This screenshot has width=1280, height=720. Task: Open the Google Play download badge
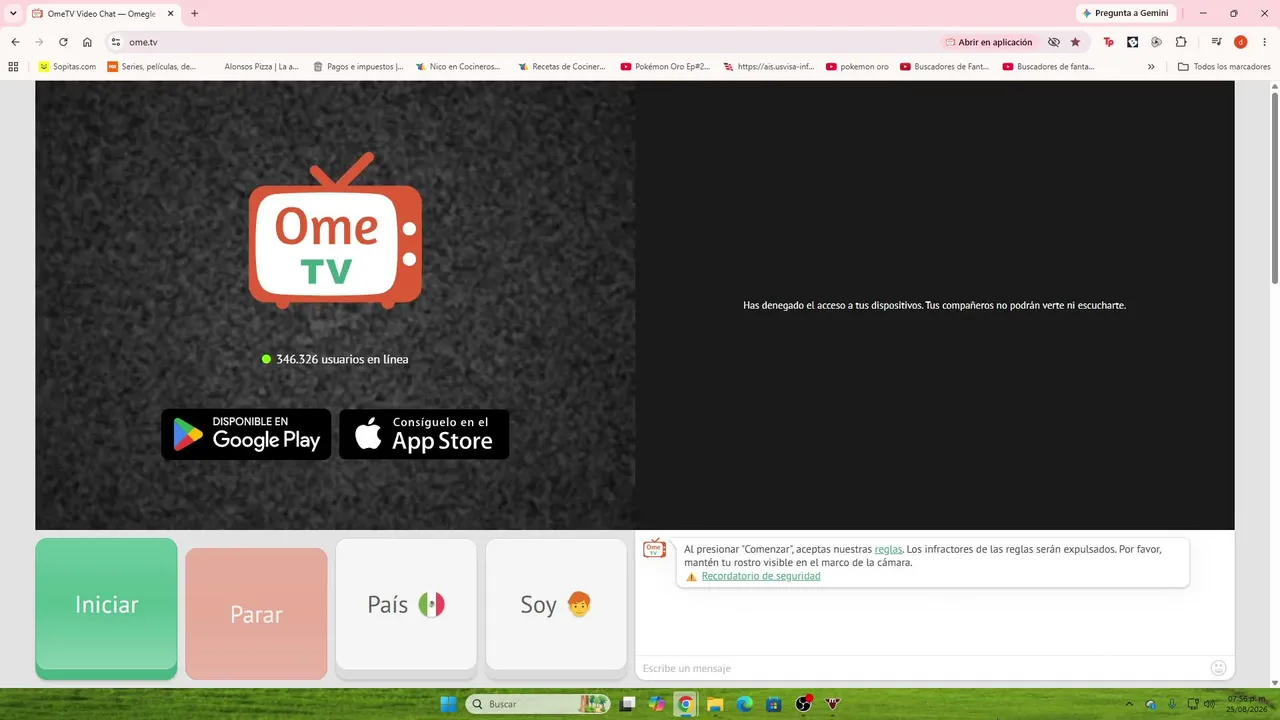tap(246, 434)
